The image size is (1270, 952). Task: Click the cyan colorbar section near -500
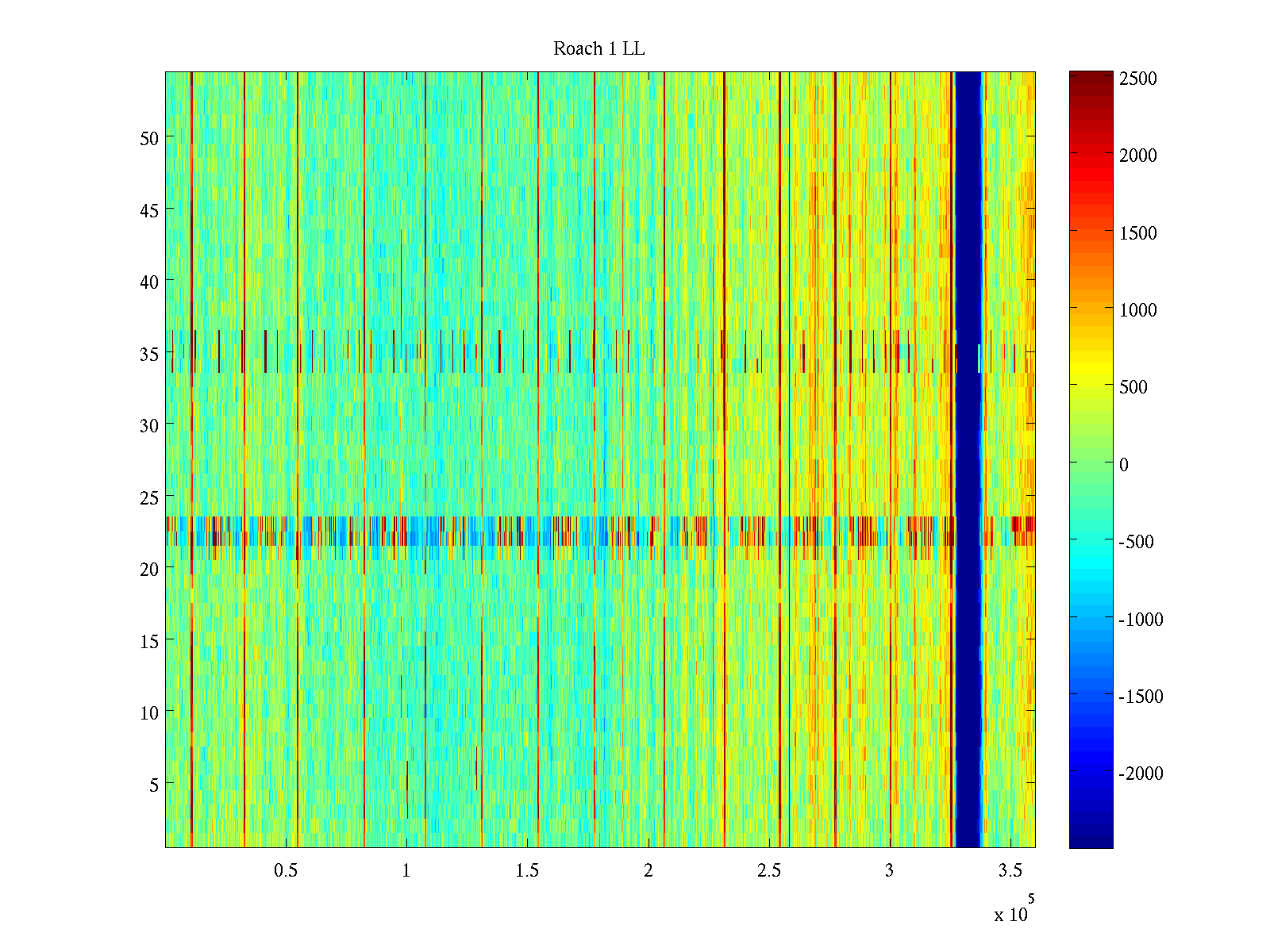pyautogui.click(x=1091, y=542)
